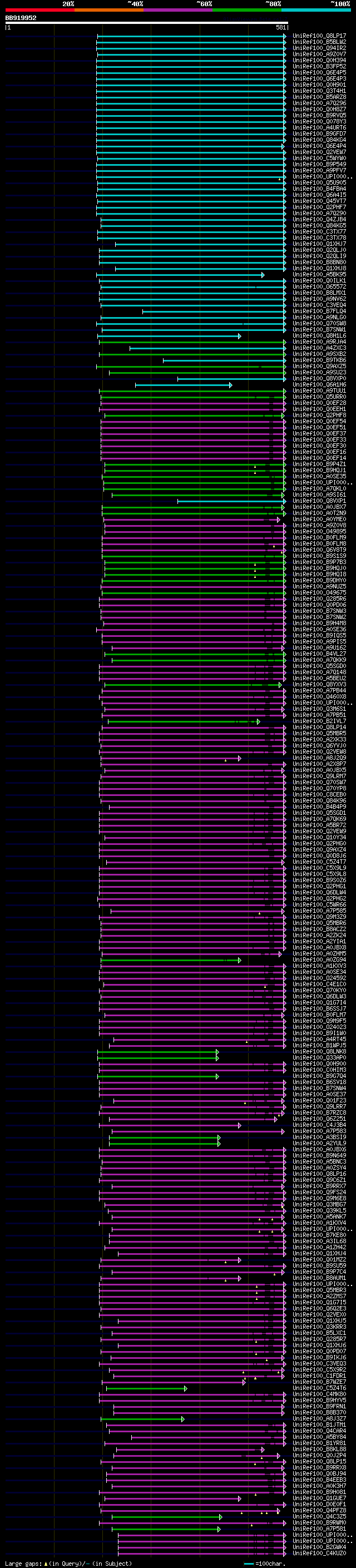Viewport: 356px width, 1568px height.
Task: Open hit UniRef100_B9P549
Action: coord(319,164)
